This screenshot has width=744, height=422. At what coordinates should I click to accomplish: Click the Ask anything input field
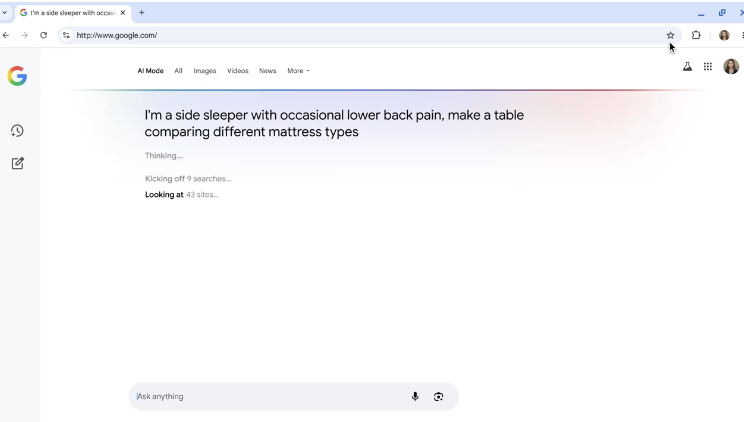[x=270, y=396]
